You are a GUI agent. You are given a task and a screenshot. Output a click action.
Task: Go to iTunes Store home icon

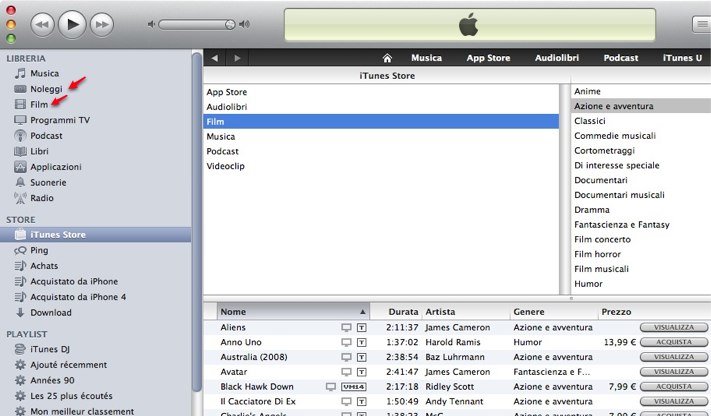(387, 58)
